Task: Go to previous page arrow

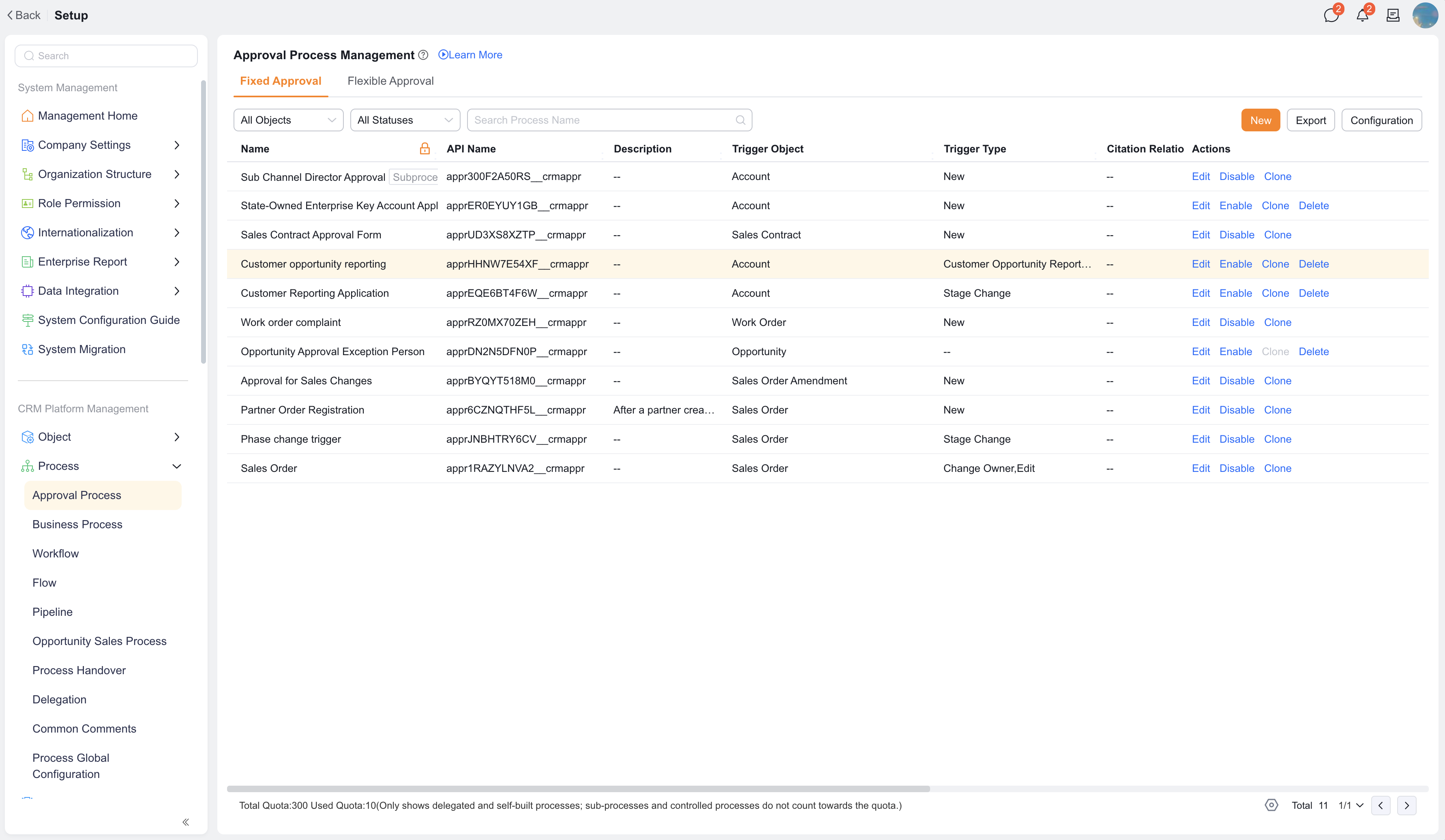Action: (1381, 805)
